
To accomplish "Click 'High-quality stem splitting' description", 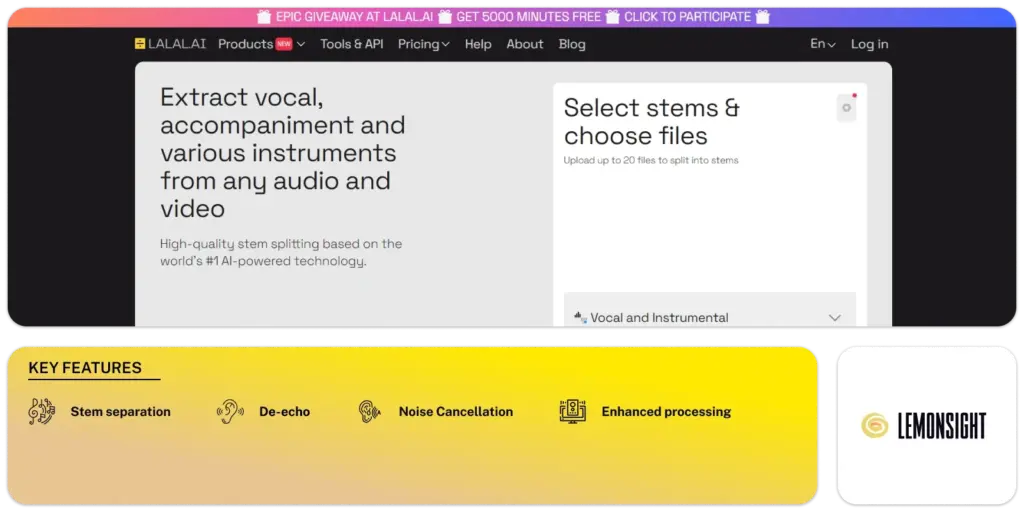I will point(281,253).
